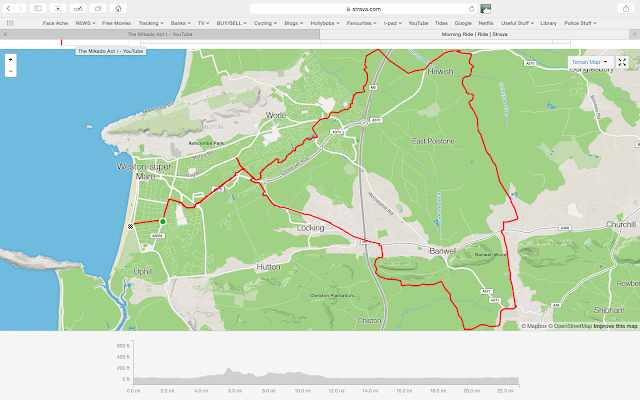Open the Terrain Map style dropdown
640x400 pixels.
[x=589, y=62]
